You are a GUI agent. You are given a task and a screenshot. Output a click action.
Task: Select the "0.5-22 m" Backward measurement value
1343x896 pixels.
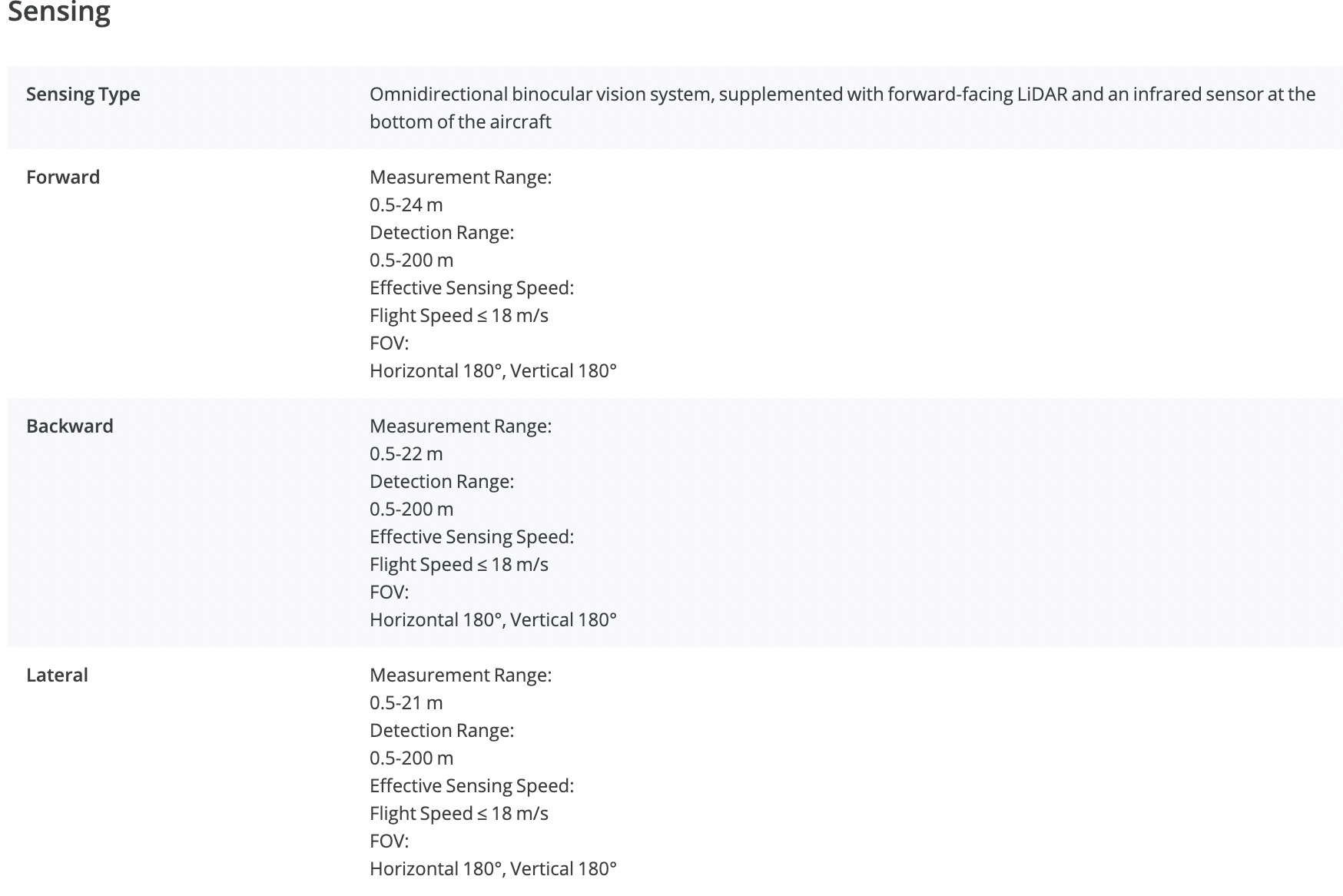406,453
